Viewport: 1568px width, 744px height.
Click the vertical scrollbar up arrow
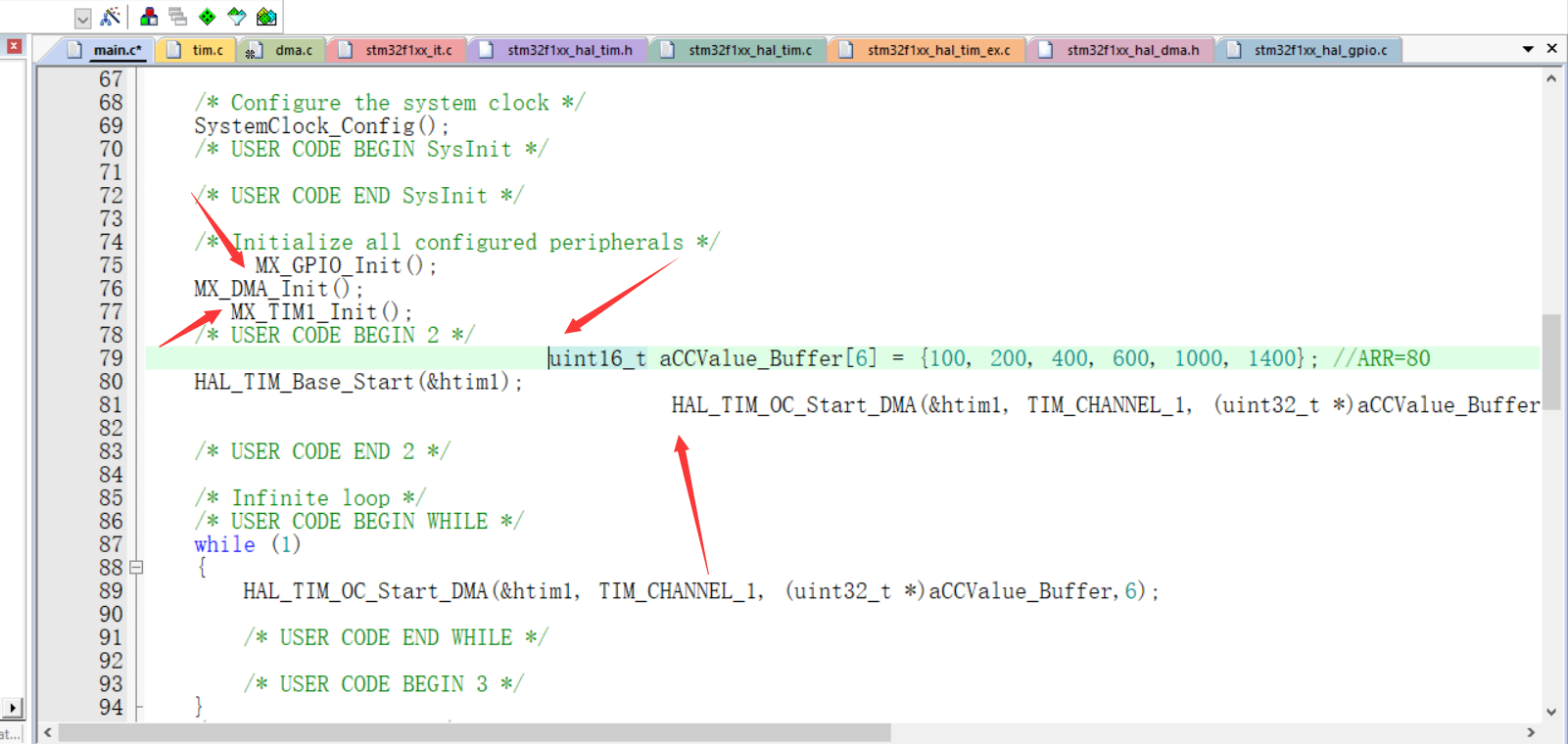click(1551, 78)
